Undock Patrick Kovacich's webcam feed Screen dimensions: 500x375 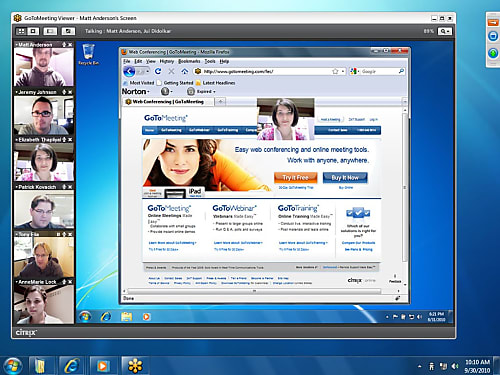pos(64,187)
